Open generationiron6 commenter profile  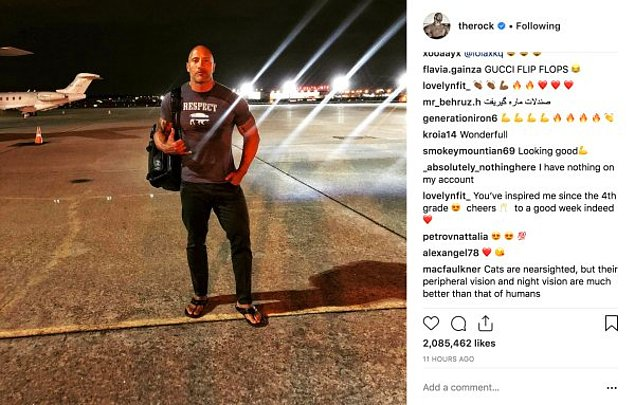click(460, 118)
